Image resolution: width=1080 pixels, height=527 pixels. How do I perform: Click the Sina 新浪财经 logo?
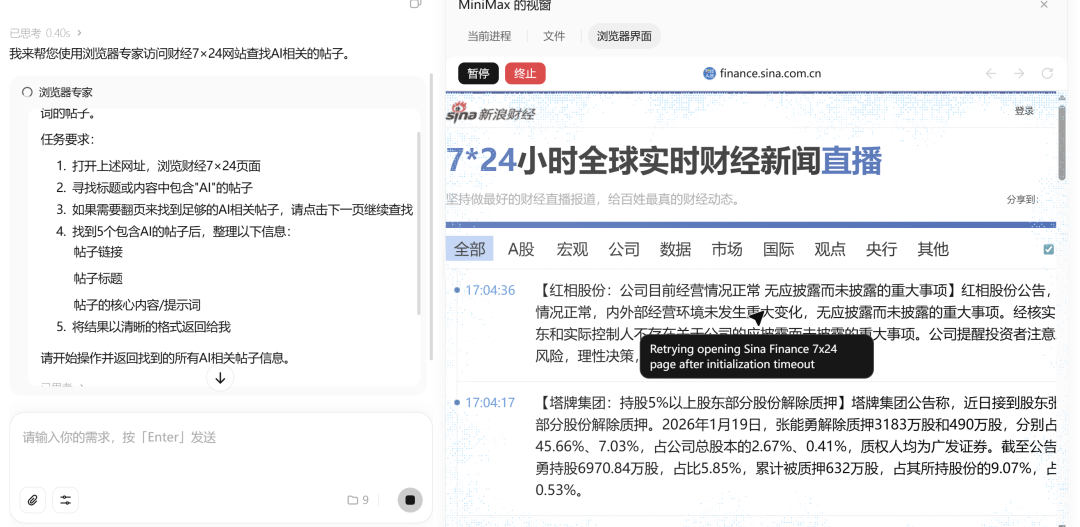click(490, 113)
